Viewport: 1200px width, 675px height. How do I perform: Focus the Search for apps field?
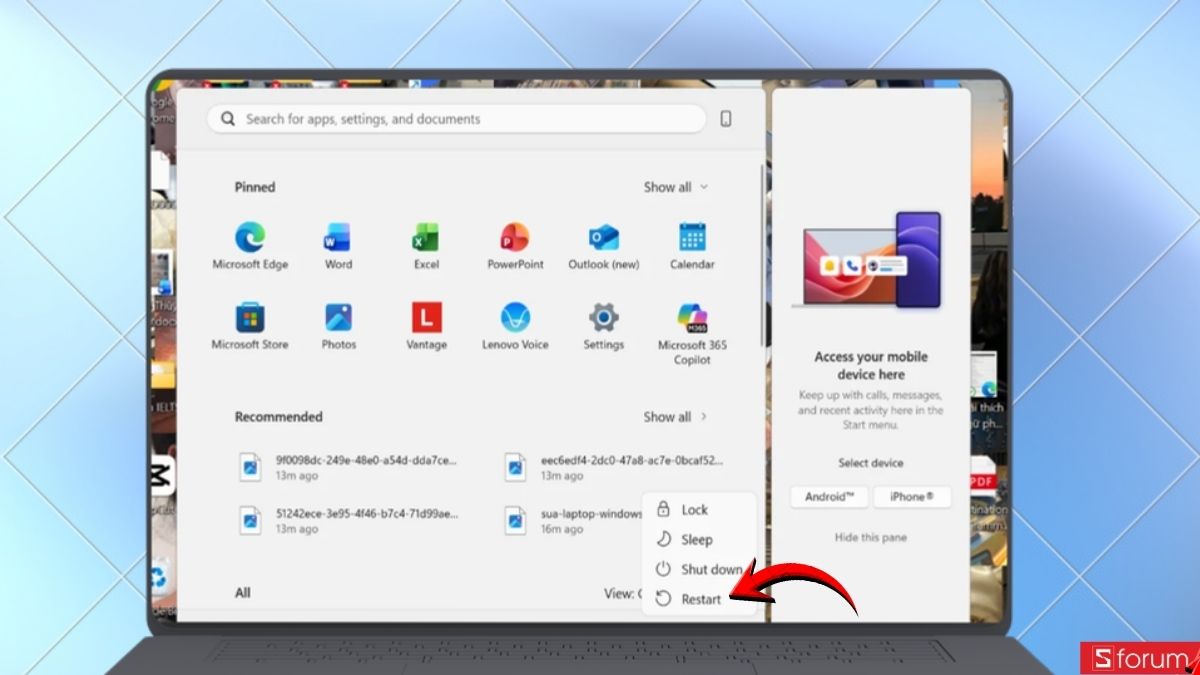457,119
